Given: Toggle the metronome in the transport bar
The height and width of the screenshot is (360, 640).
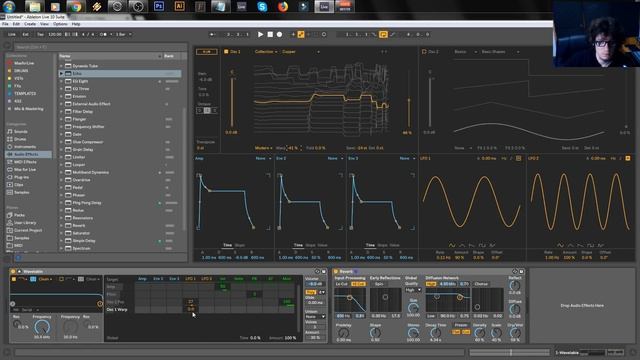Looking at the screenshot, I should click(x=104, y=35).
